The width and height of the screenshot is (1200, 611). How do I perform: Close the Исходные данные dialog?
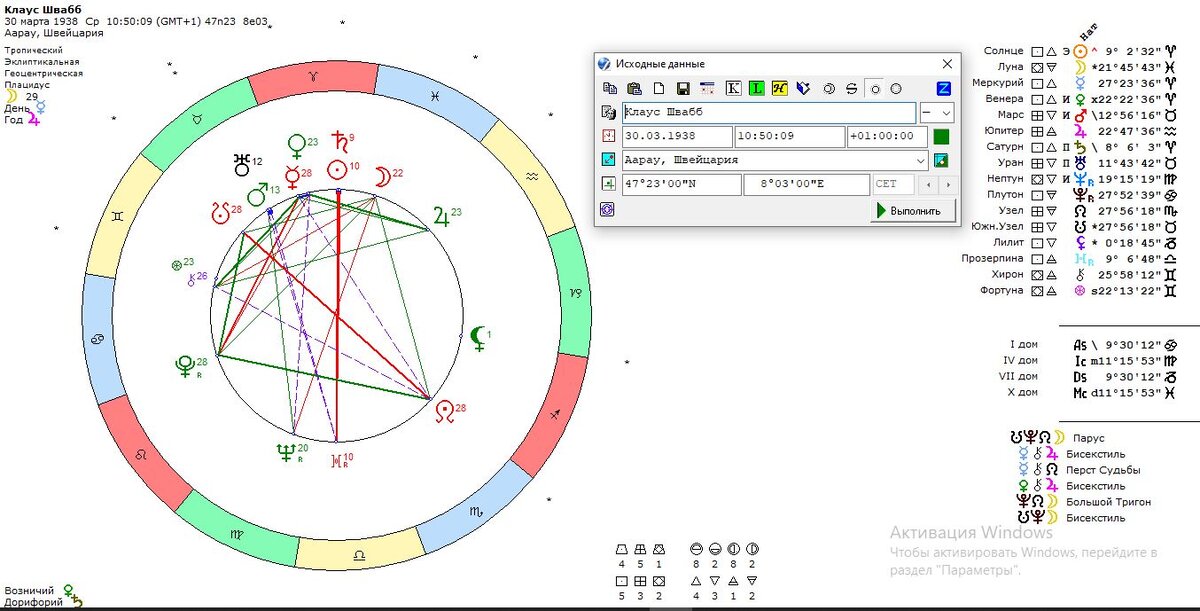click(x=946, y=63)
